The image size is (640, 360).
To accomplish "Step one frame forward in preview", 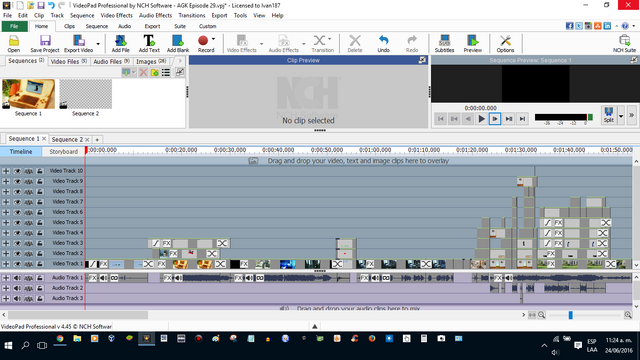I will [x=495, y=119].
